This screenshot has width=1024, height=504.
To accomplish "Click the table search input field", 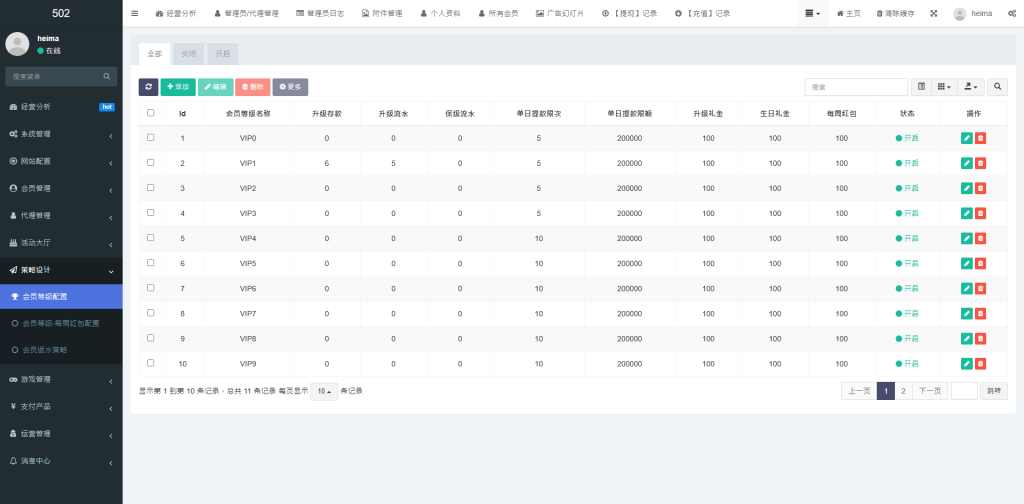I will [x=856, y=87].
